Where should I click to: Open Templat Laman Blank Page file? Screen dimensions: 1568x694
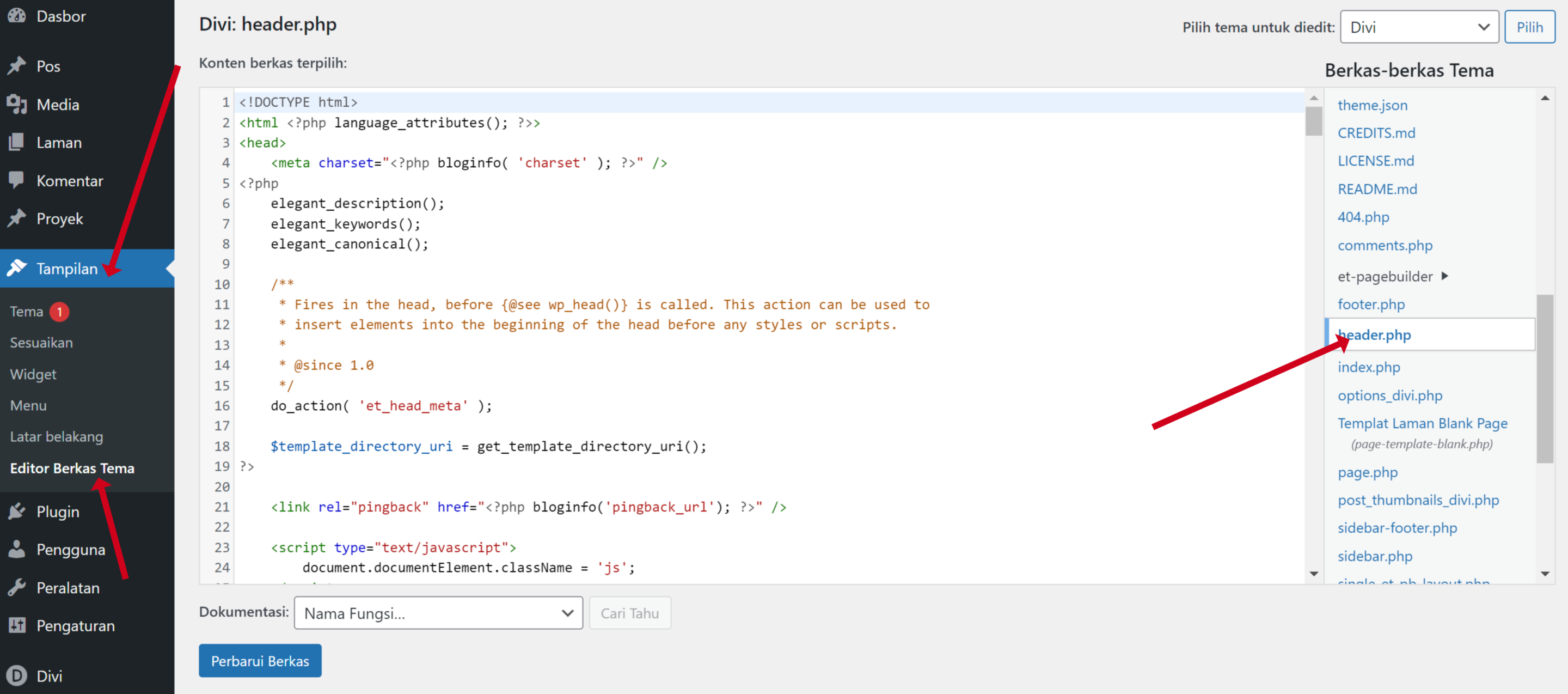point(1422,423)
